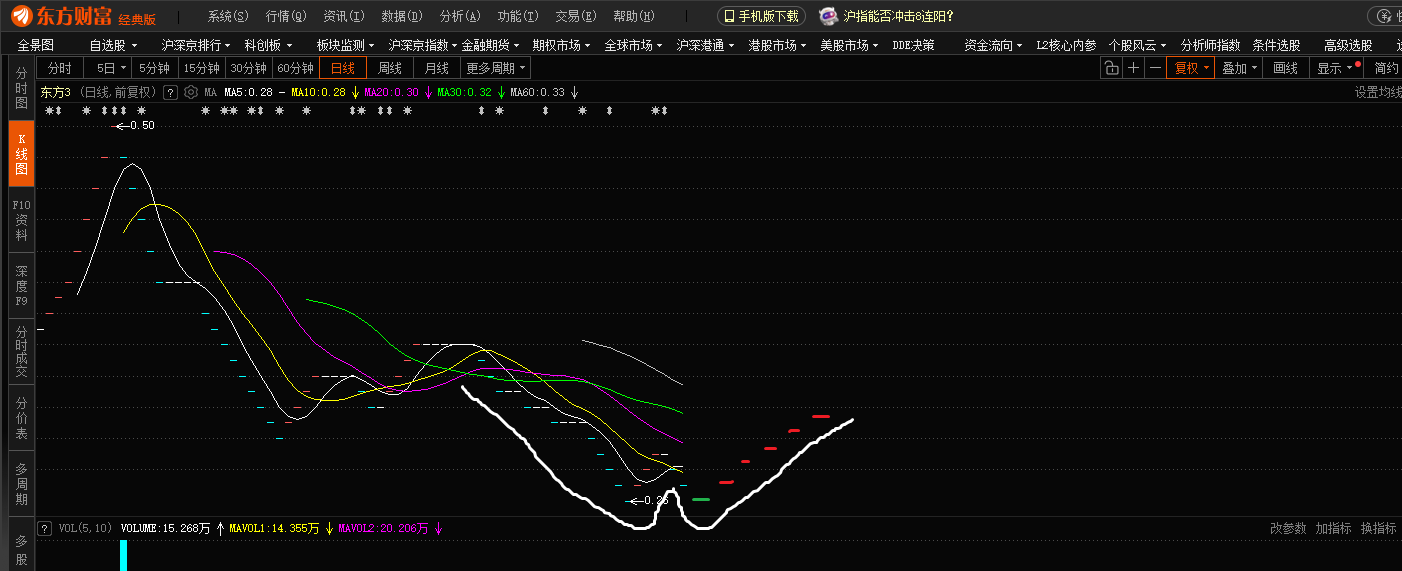Image resolution: width=1402 pixels, height=571 pixels.
Task: Open 显示 display dropdown
Action: point(1335,68)
